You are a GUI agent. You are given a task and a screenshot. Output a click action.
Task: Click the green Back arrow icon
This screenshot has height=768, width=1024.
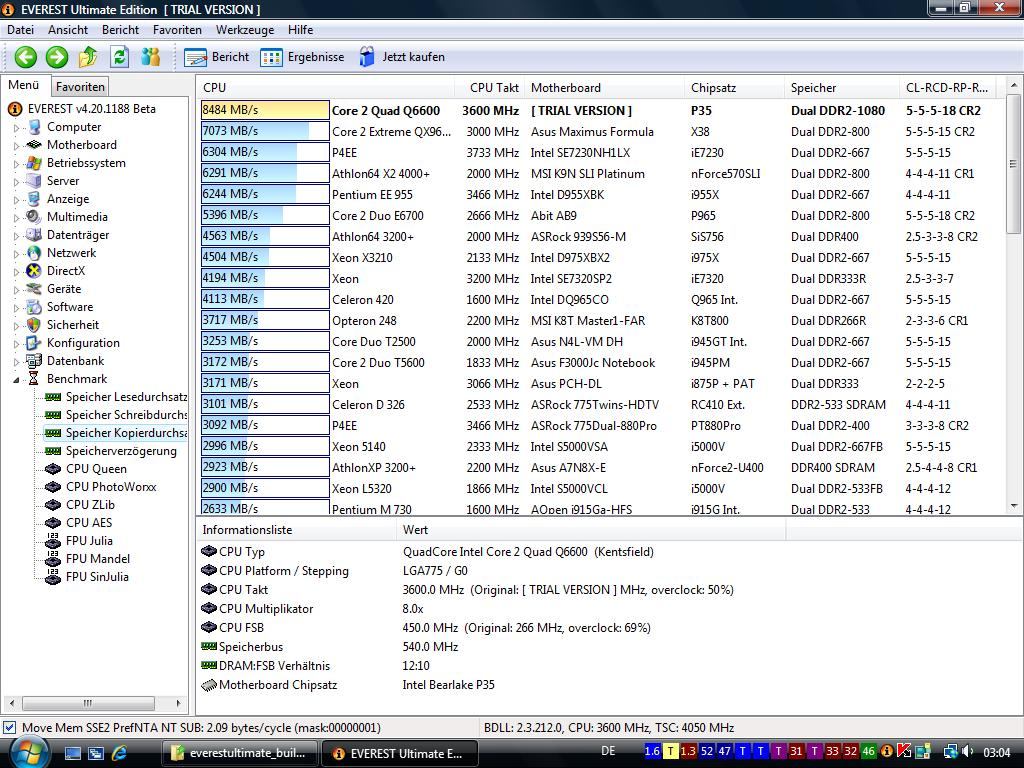click(x=25, y=57)
